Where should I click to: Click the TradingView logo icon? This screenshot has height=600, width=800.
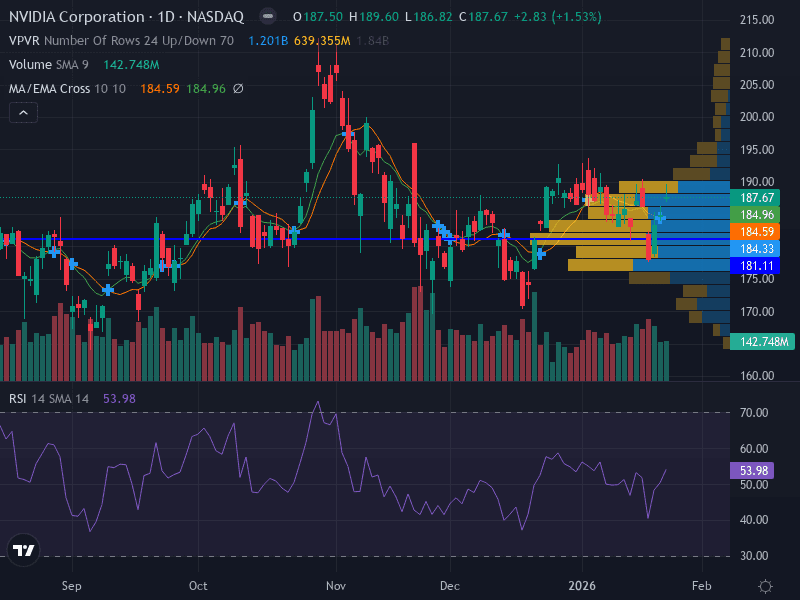[23, 551]
